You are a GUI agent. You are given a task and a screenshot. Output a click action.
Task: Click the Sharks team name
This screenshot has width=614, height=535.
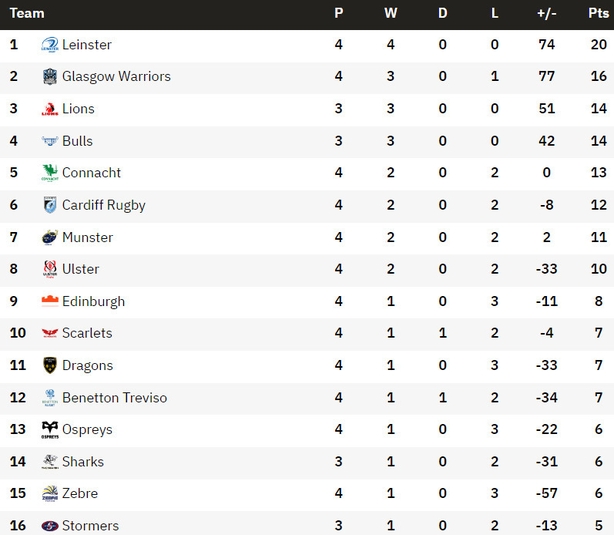click(x=83, y=461)
